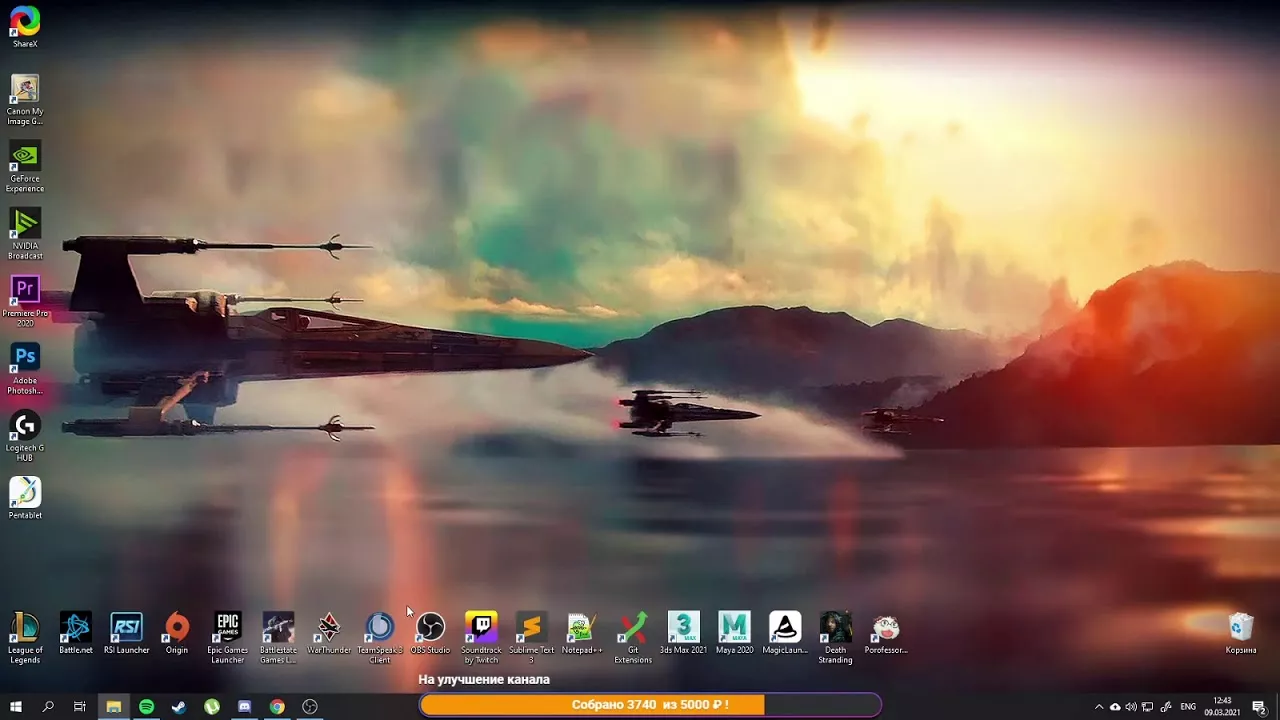Expand the hidden system tray icons

coord(1099,707)
